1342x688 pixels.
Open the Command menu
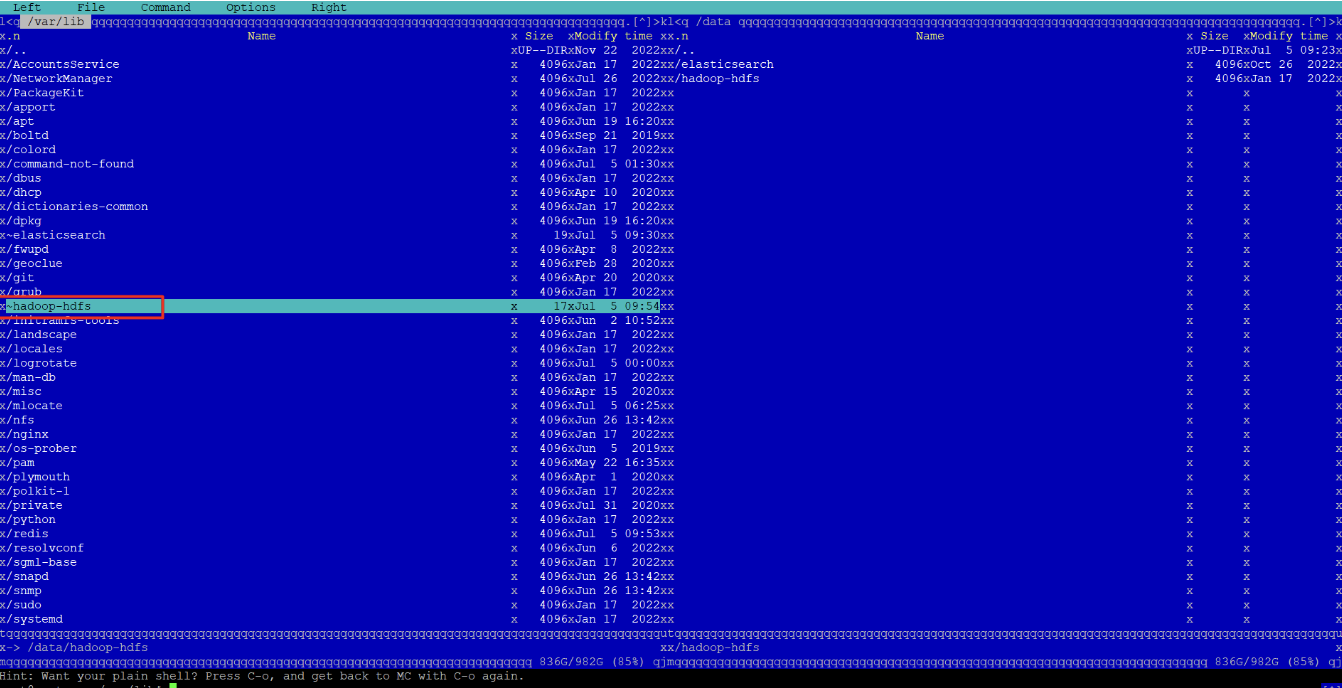166,7
